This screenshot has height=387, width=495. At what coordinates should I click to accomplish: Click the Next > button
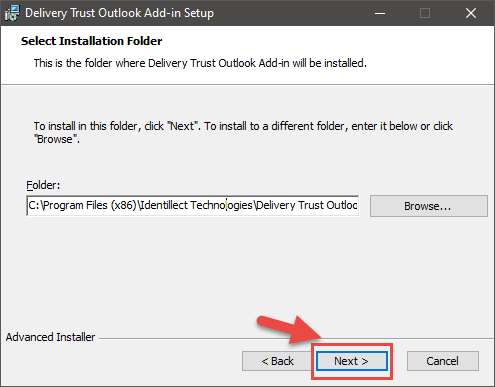point(352,361)
